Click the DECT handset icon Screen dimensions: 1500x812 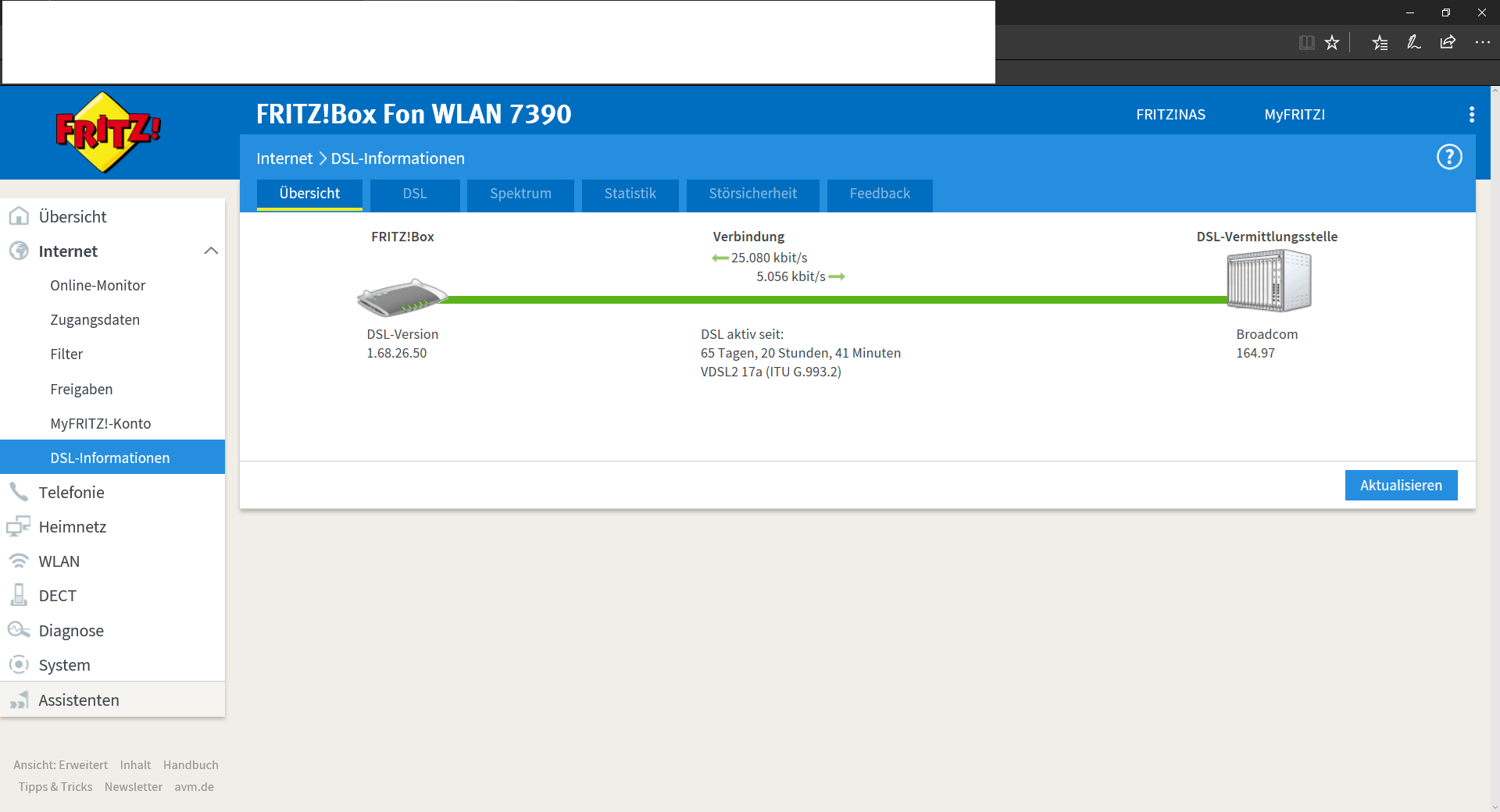[x=19, y=595]
